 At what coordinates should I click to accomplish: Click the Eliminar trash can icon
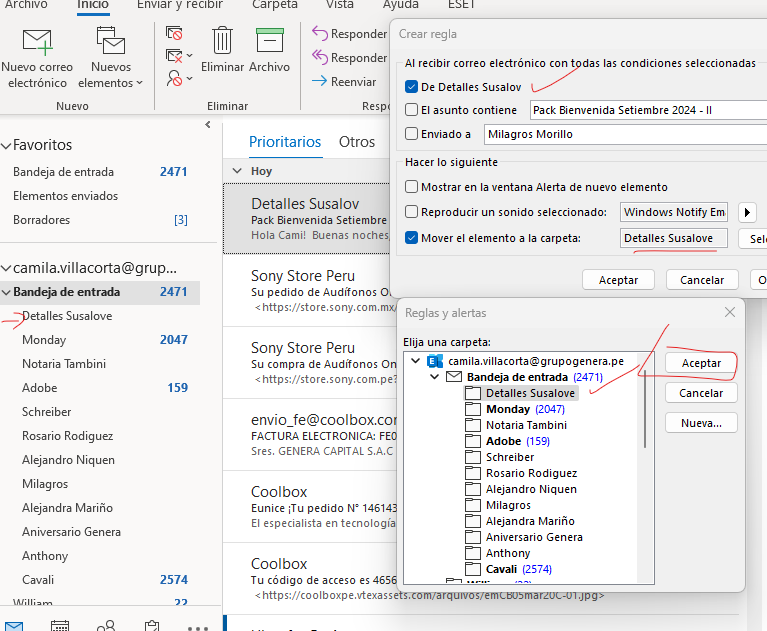tap(222, 40)
